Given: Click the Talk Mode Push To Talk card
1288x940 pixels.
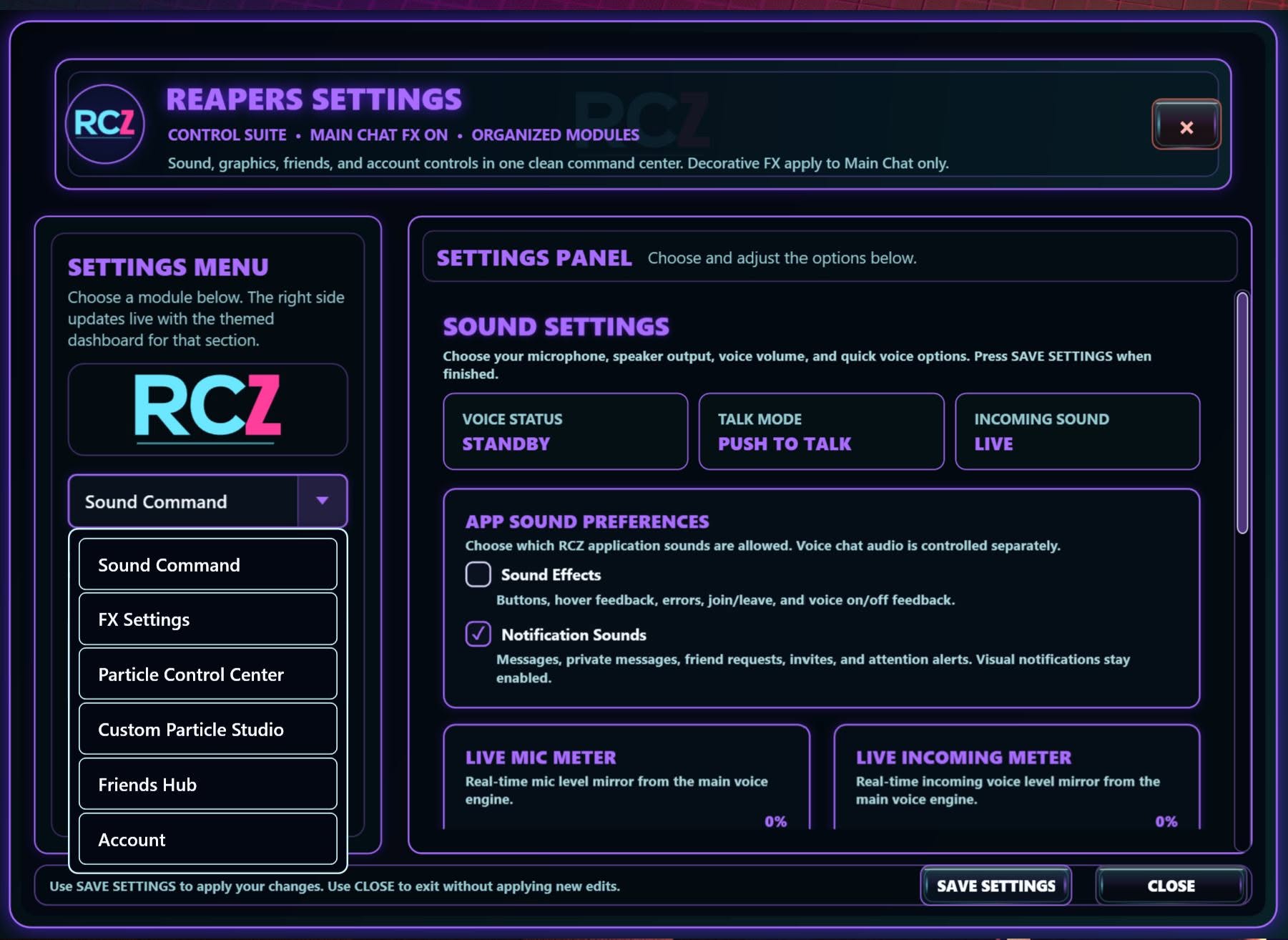Looking at the screenshot, I should click(821, 431).
